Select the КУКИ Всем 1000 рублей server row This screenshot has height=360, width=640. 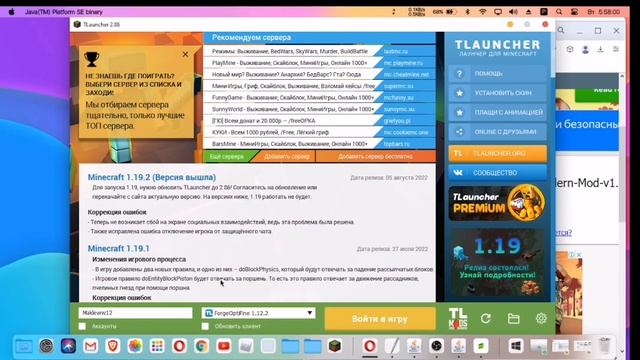319,132
